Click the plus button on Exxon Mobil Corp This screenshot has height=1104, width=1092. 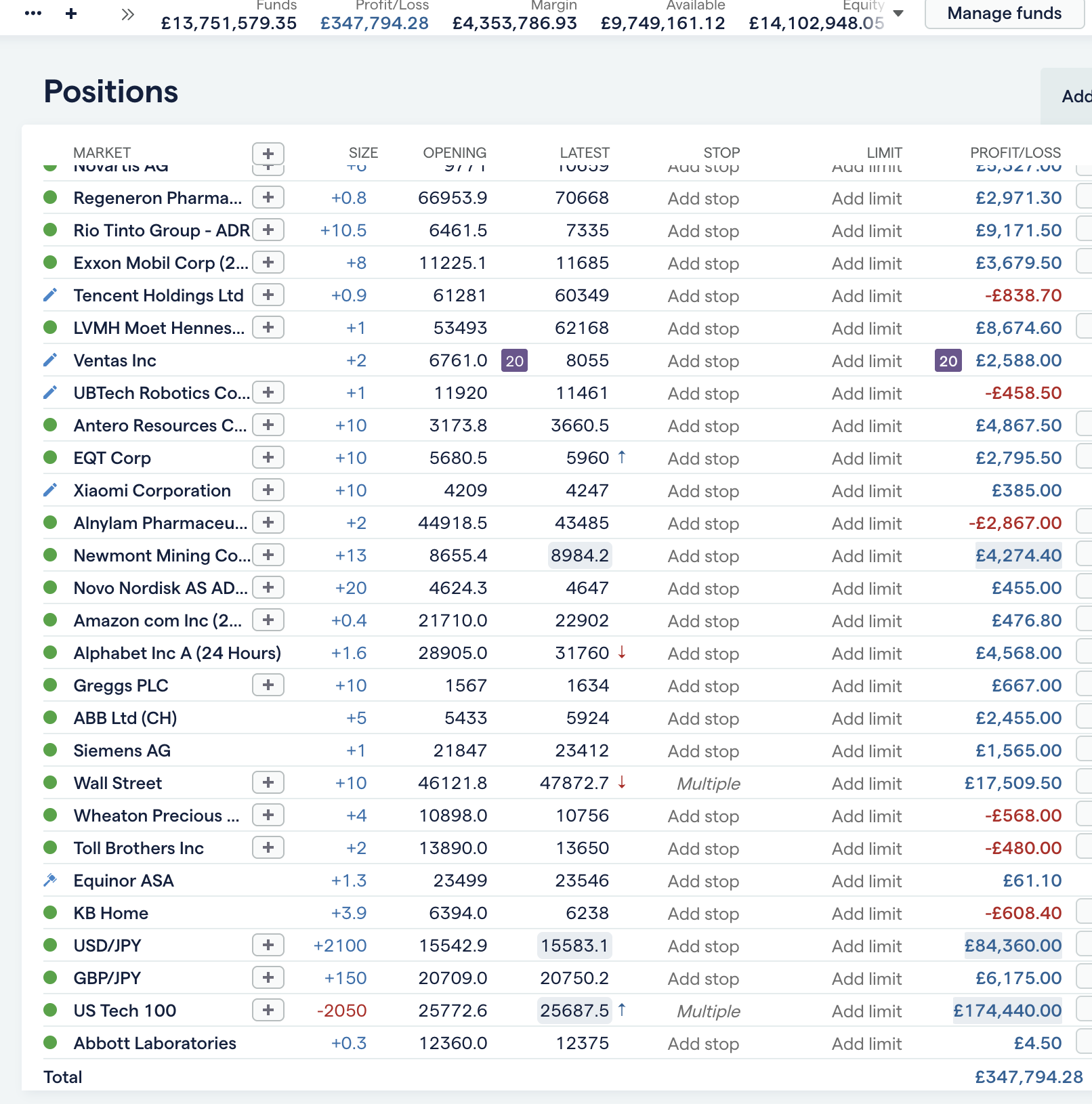[268, 263]
